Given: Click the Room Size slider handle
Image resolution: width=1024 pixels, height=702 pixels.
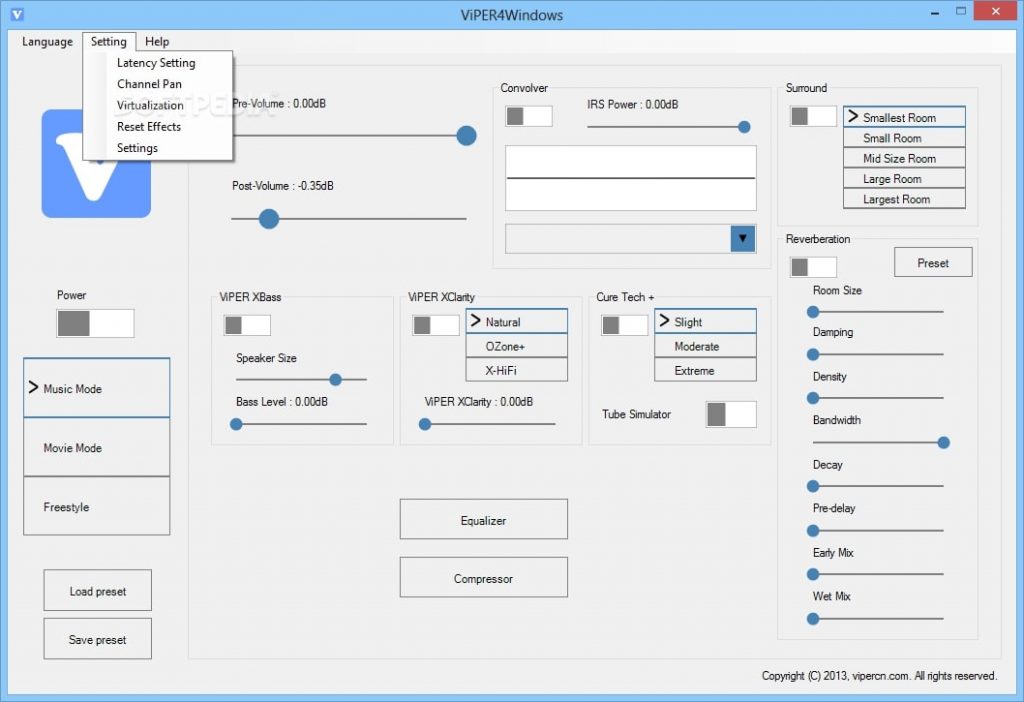Looking at the screenshot, I should 813,312.
